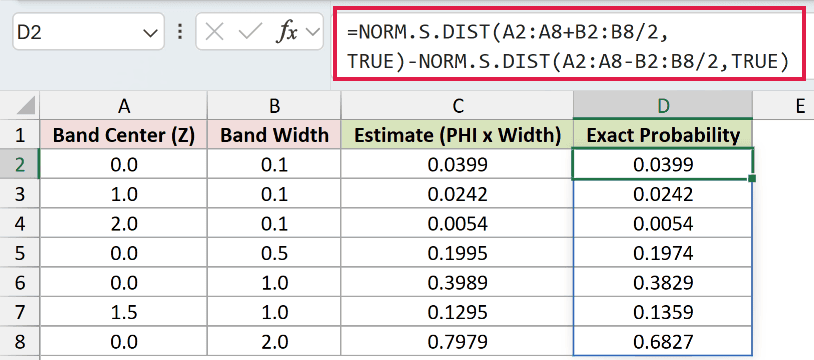Click cell A7 containing 1.5

(x=124, y=312)
